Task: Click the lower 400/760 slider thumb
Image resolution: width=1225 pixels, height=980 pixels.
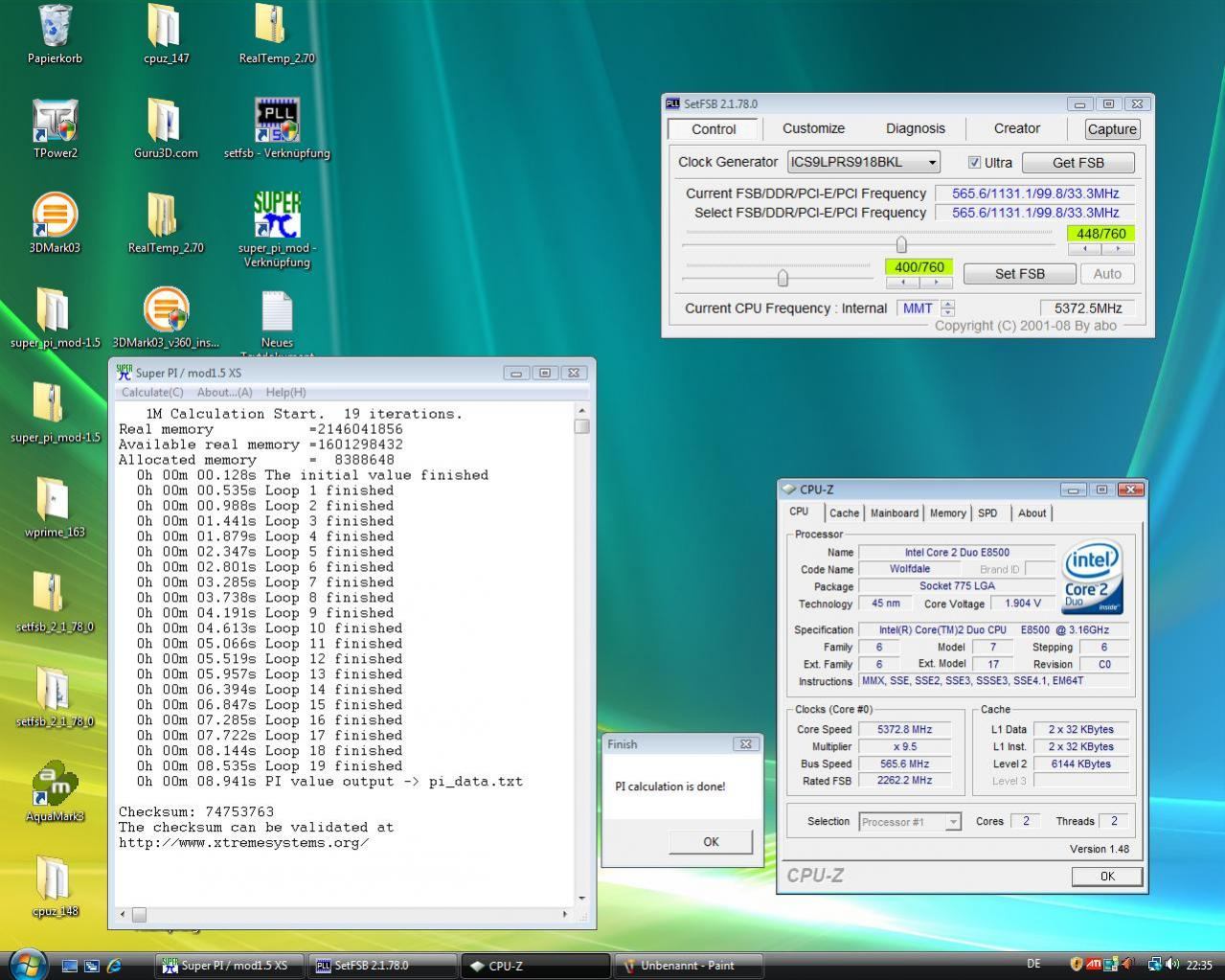Action: (783, 278)
